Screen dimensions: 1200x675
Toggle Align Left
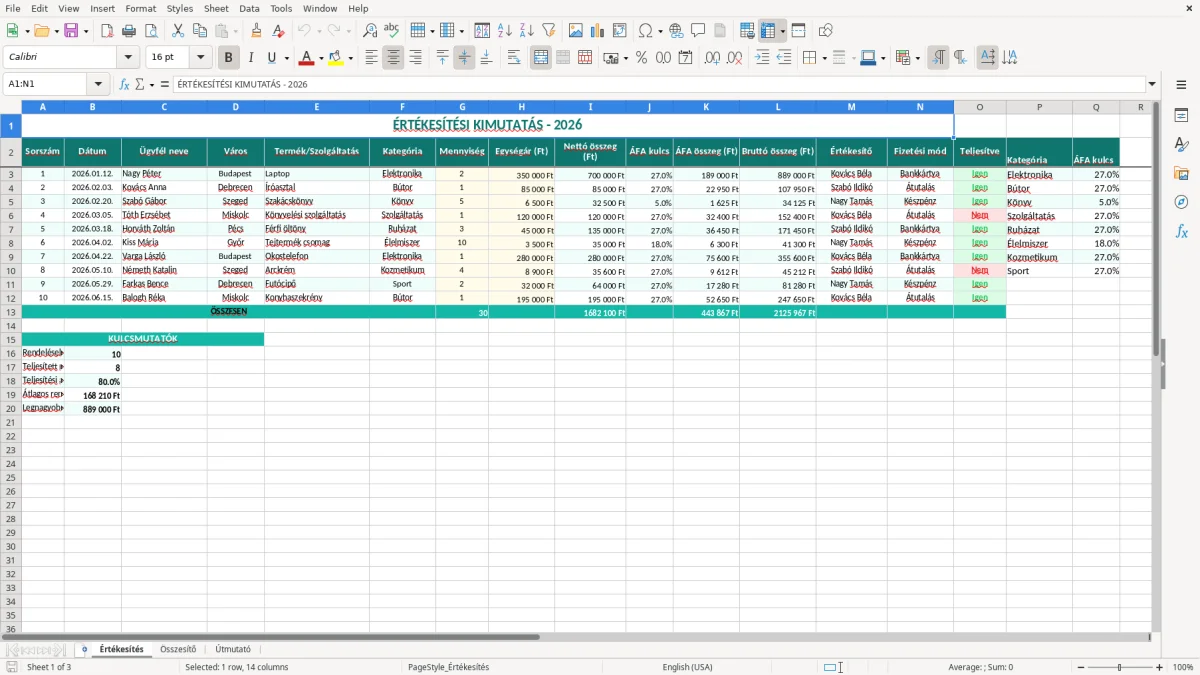(371, 58)
